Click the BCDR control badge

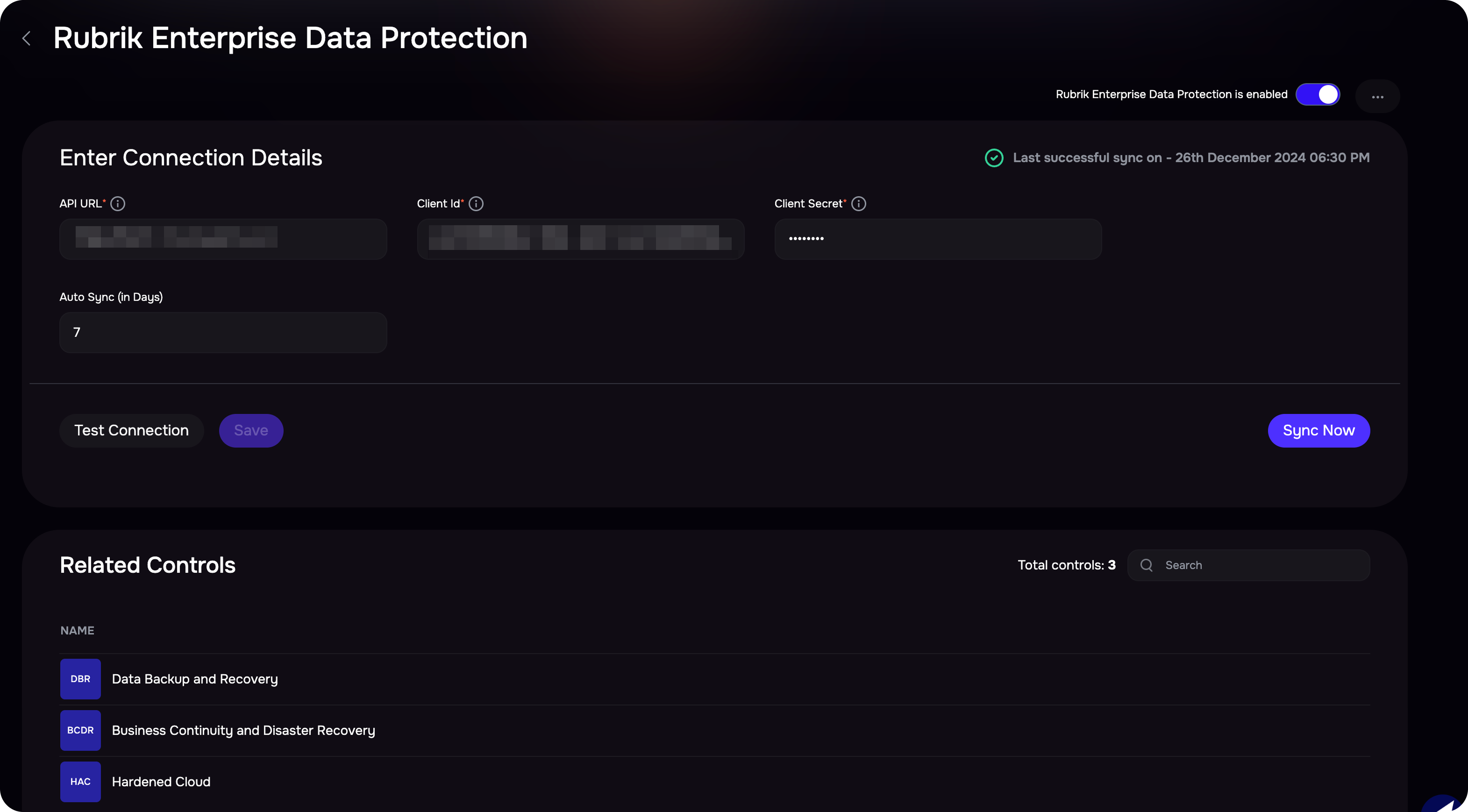[x=80, y=731]
